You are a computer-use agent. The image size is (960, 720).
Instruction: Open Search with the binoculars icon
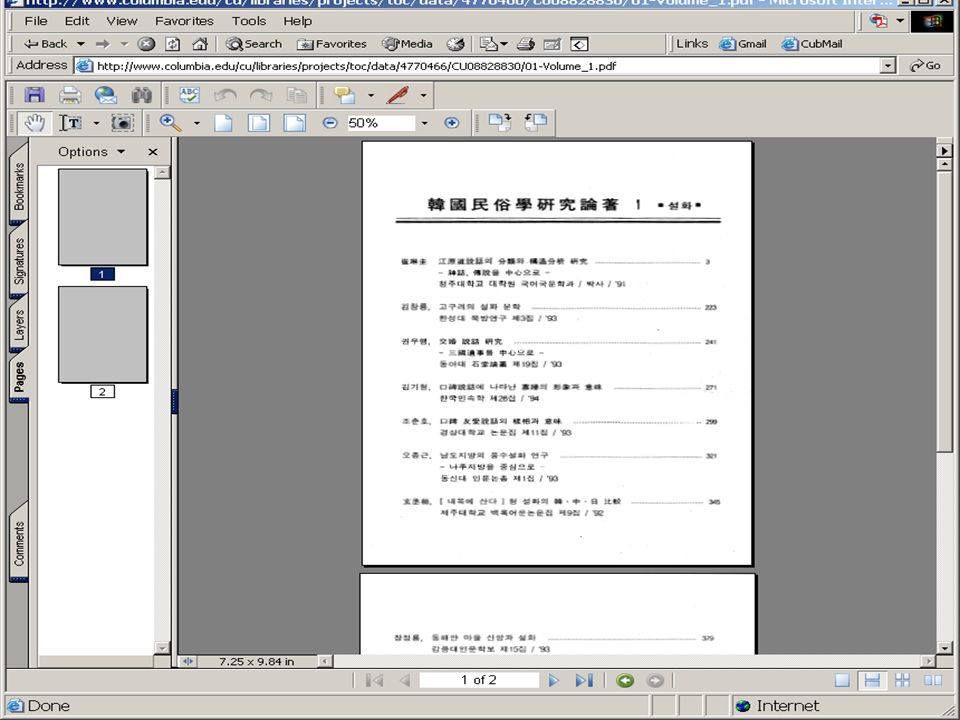pos(141,95)
